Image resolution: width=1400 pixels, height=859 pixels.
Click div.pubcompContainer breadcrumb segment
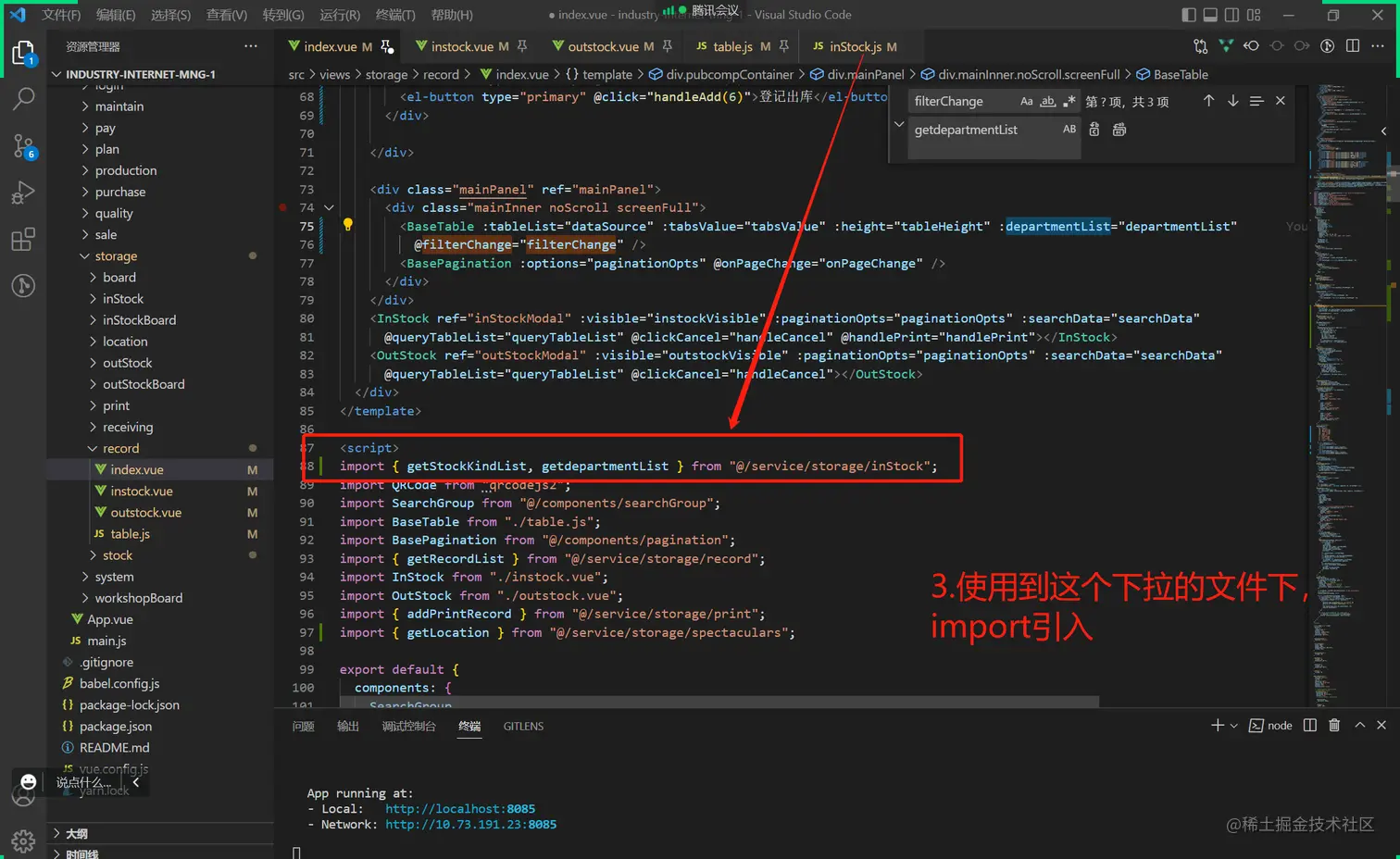click(720, 74)
